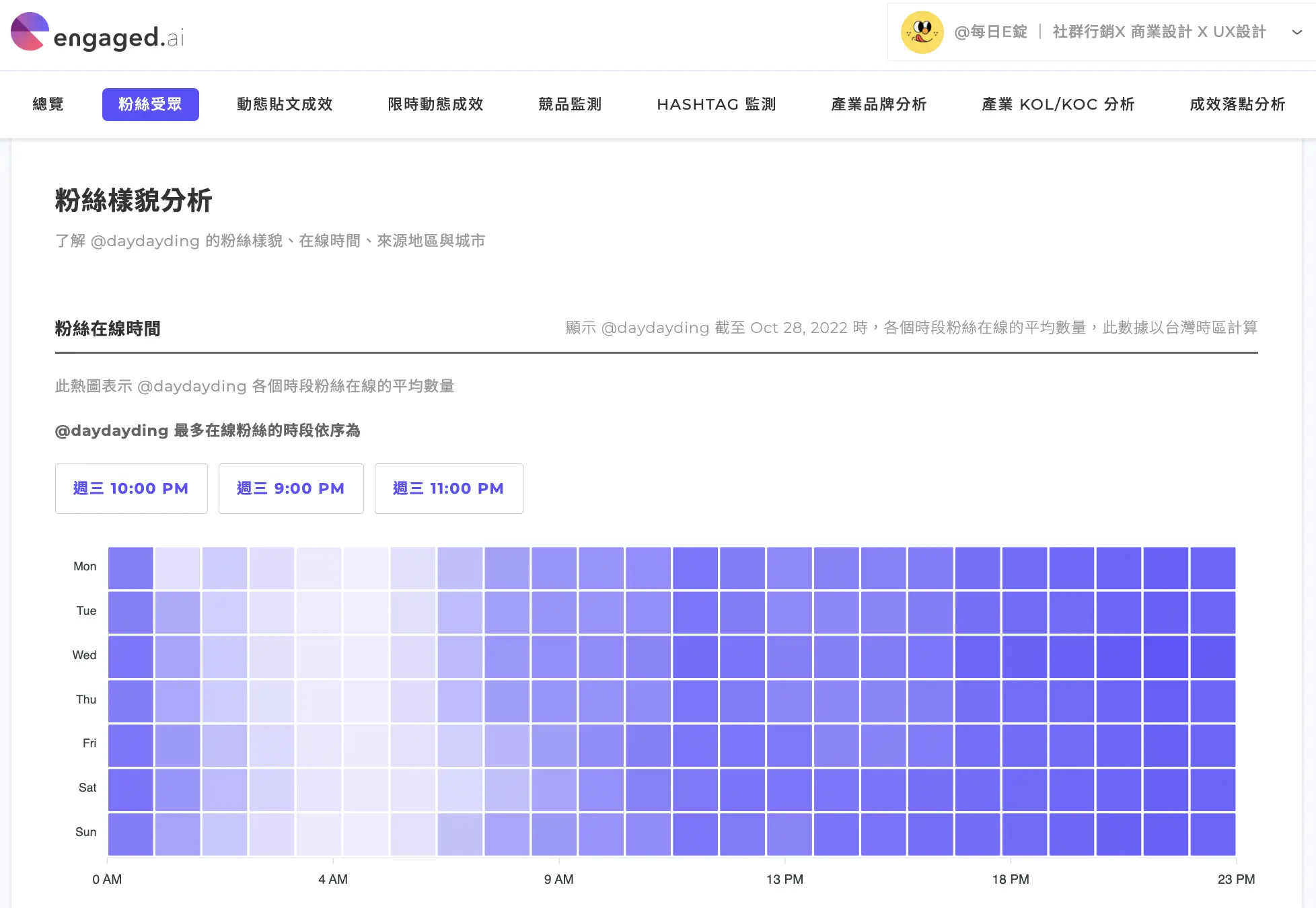This screenshot has width=1316, height=908.
Task: Open 產業 KOL/KOC 分析 tab
Action: coord(1058,104)
